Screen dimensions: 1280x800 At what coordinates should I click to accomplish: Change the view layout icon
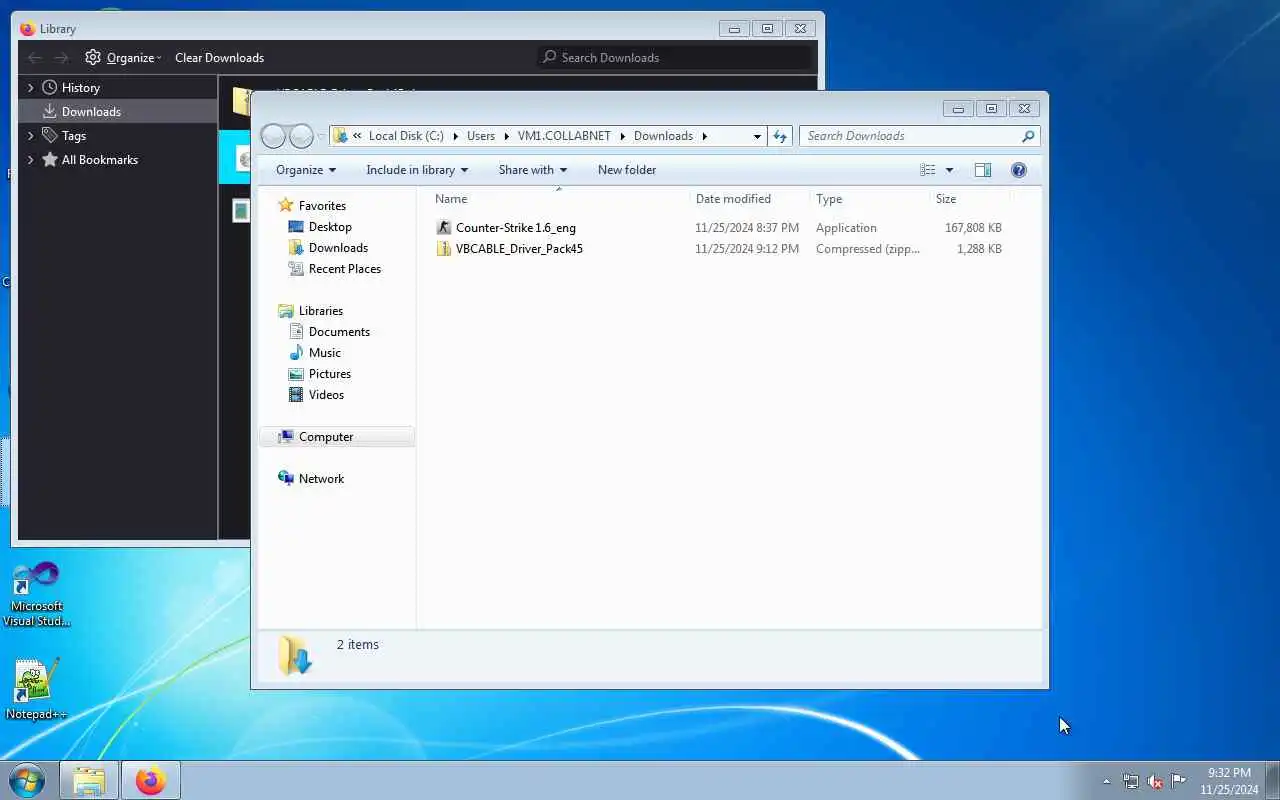(x=928, y=170)
